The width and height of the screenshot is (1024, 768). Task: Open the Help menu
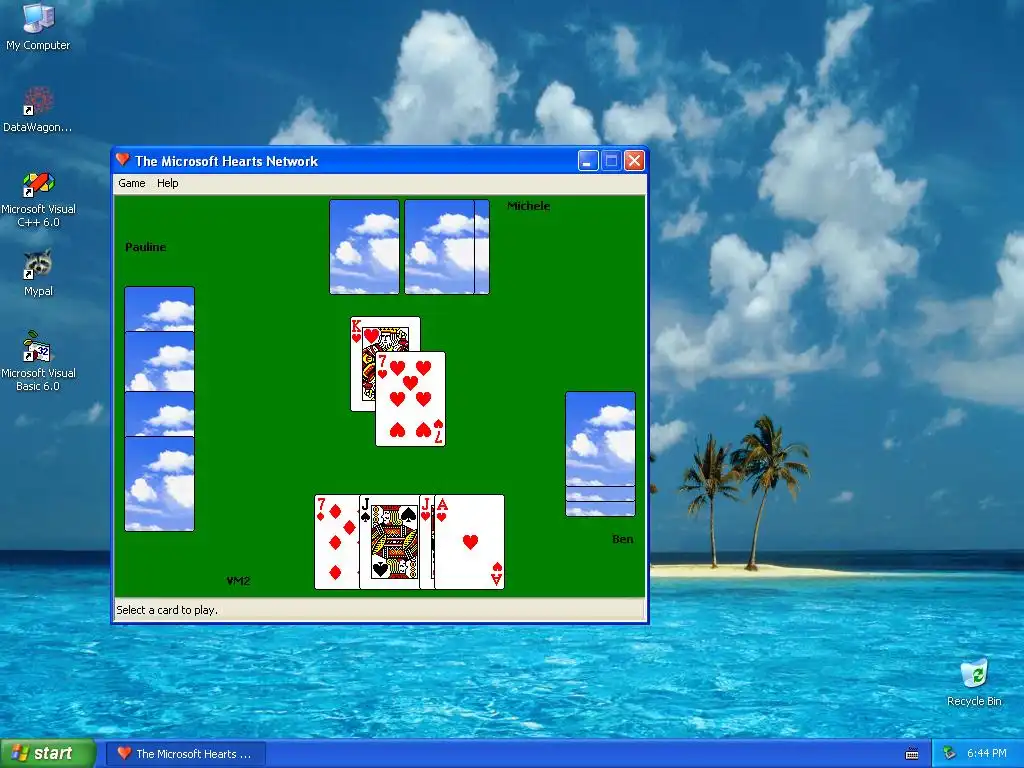pyautogui.click(x=167, y=184)
